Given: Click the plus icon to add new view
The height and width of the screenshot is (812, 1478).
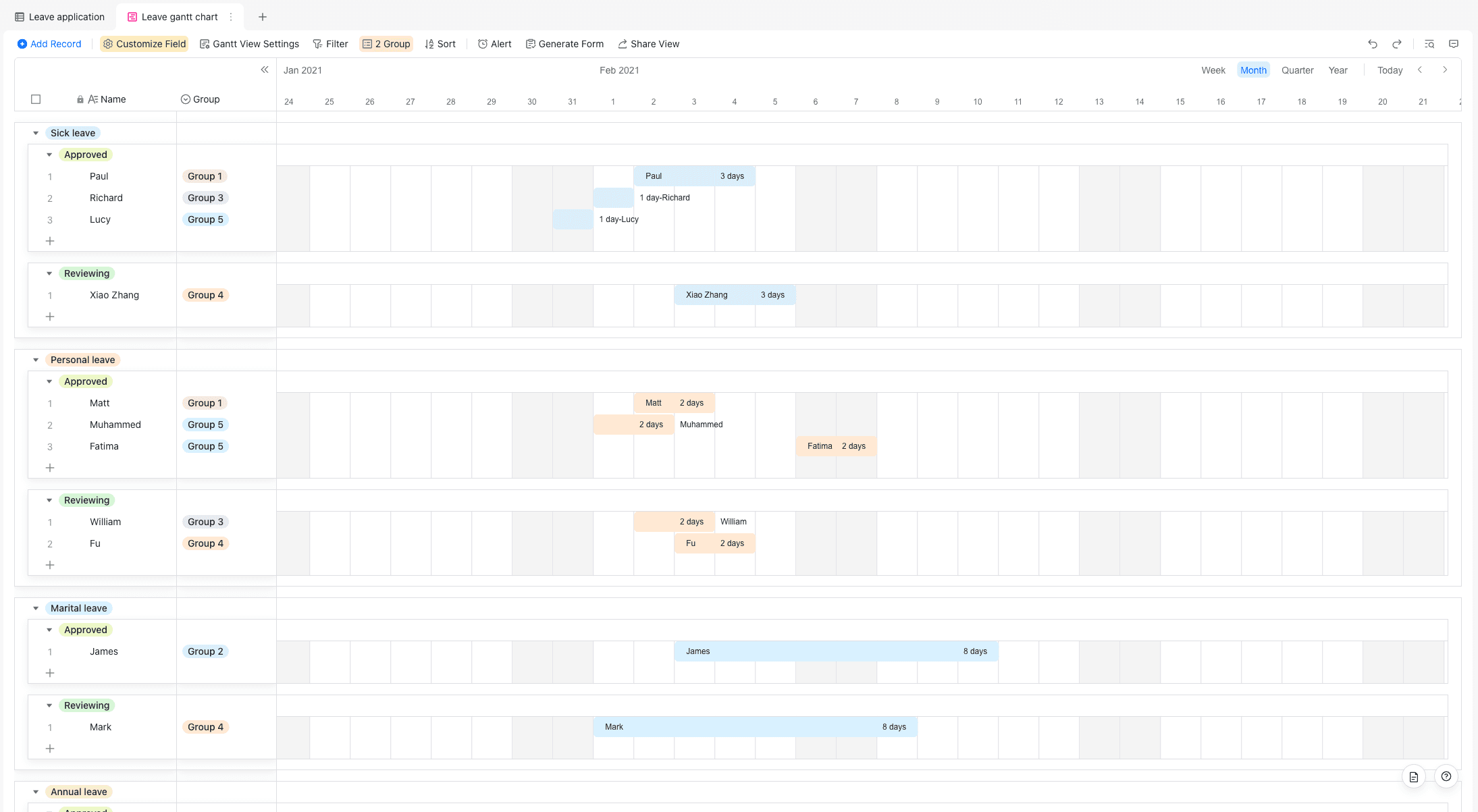Looking at the screenshot, I should (x=263, y=17).
